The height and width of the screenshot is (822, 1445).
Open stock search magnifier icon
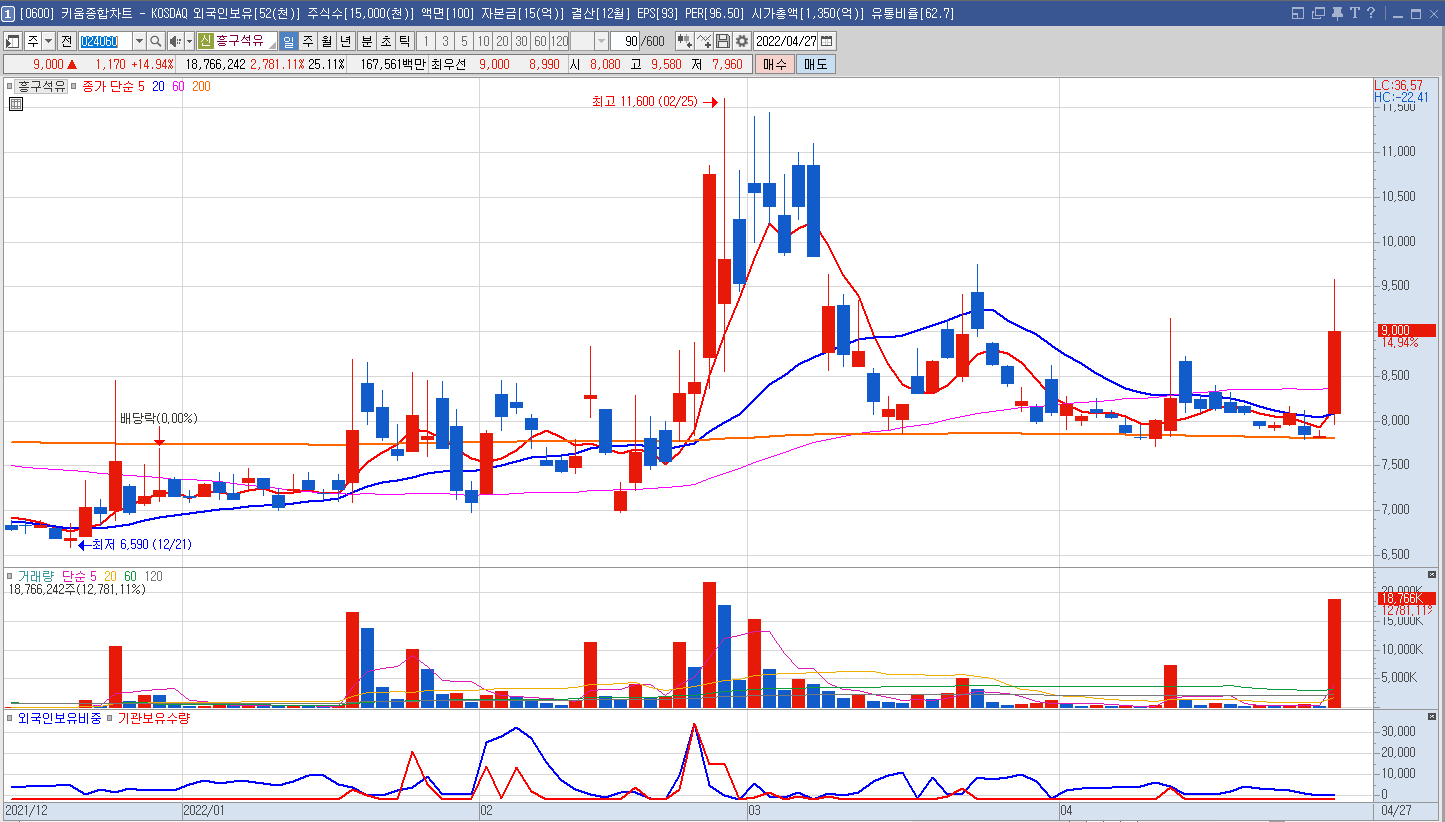(155, 41)
